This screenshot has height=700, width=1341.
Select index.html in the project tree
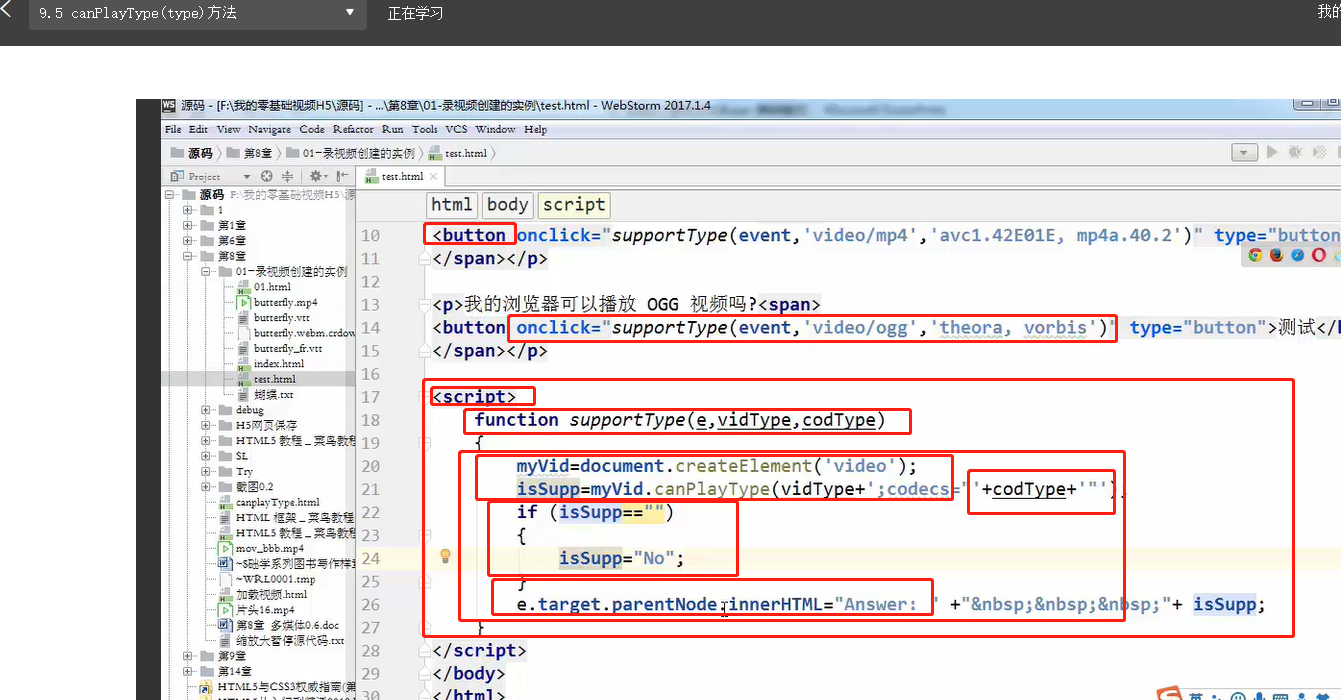pos(271,364)
